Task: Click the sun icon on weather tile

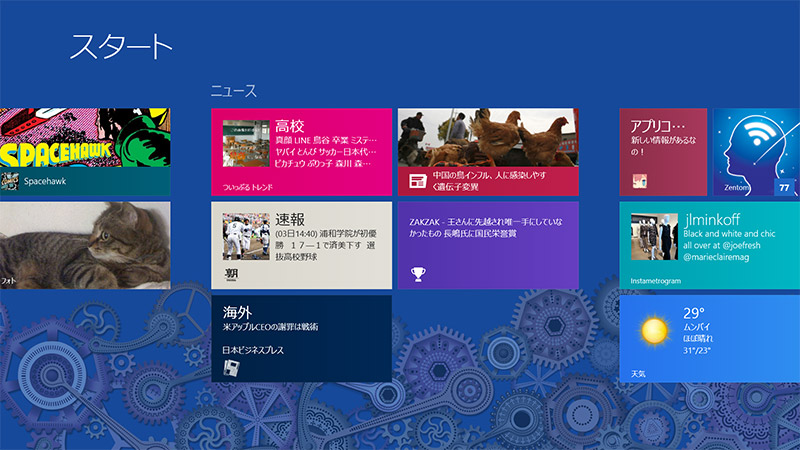Action: [x=654, y=328]
